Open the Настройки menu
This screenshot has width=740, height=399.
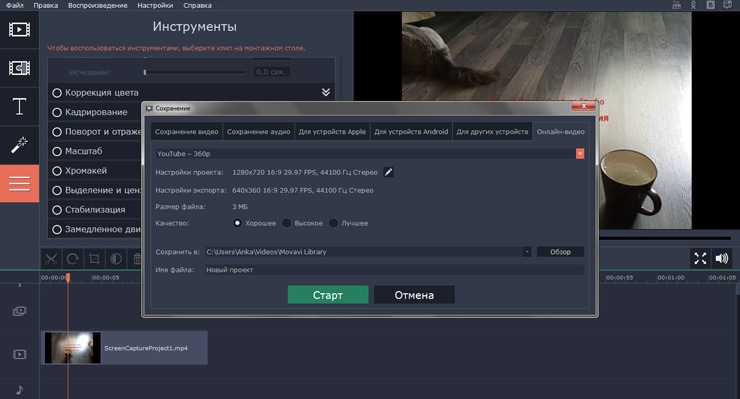pyautogui.click(x=155, y=5)
